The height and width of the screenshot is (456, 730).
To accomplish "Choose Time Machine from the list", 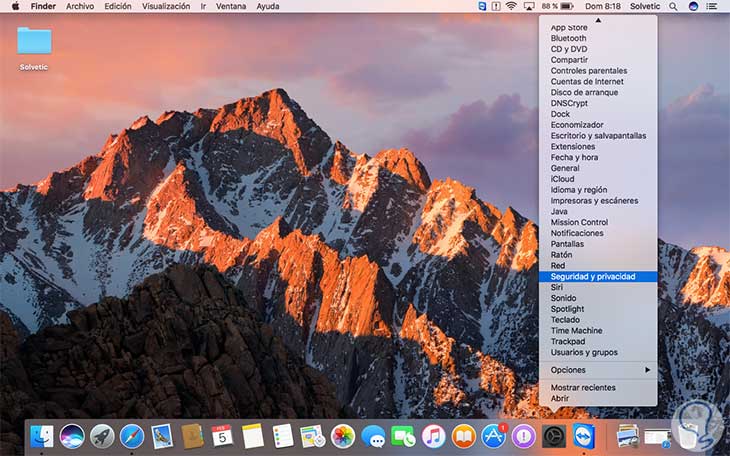I will point(576,330).
